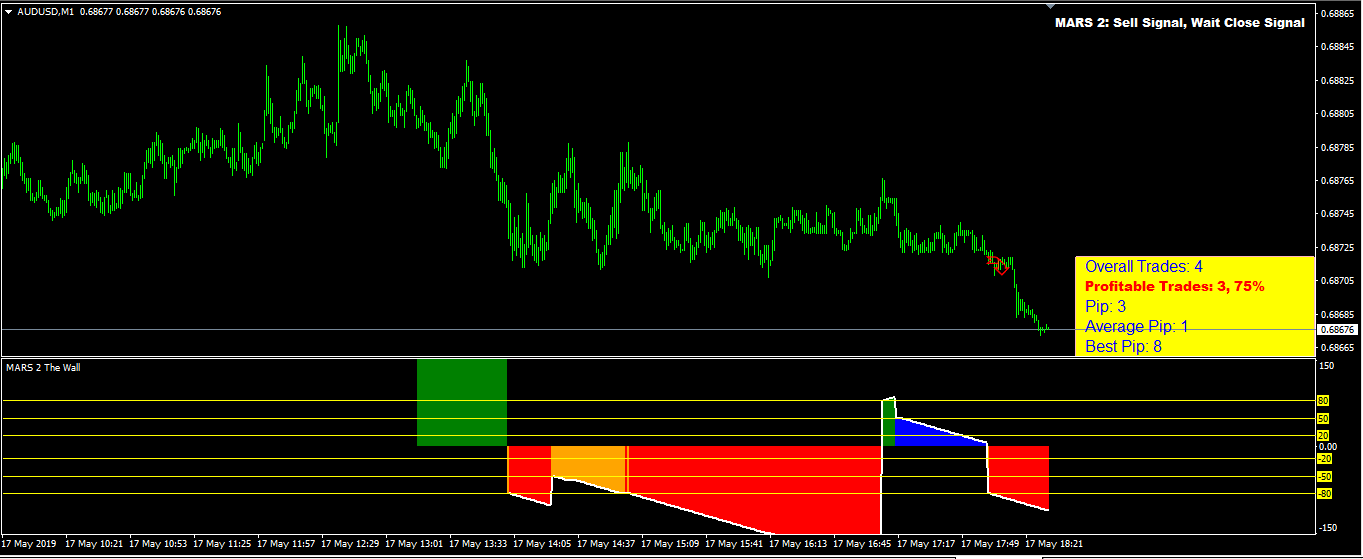Click the indicator level label 20

(x=1323, y=435)
